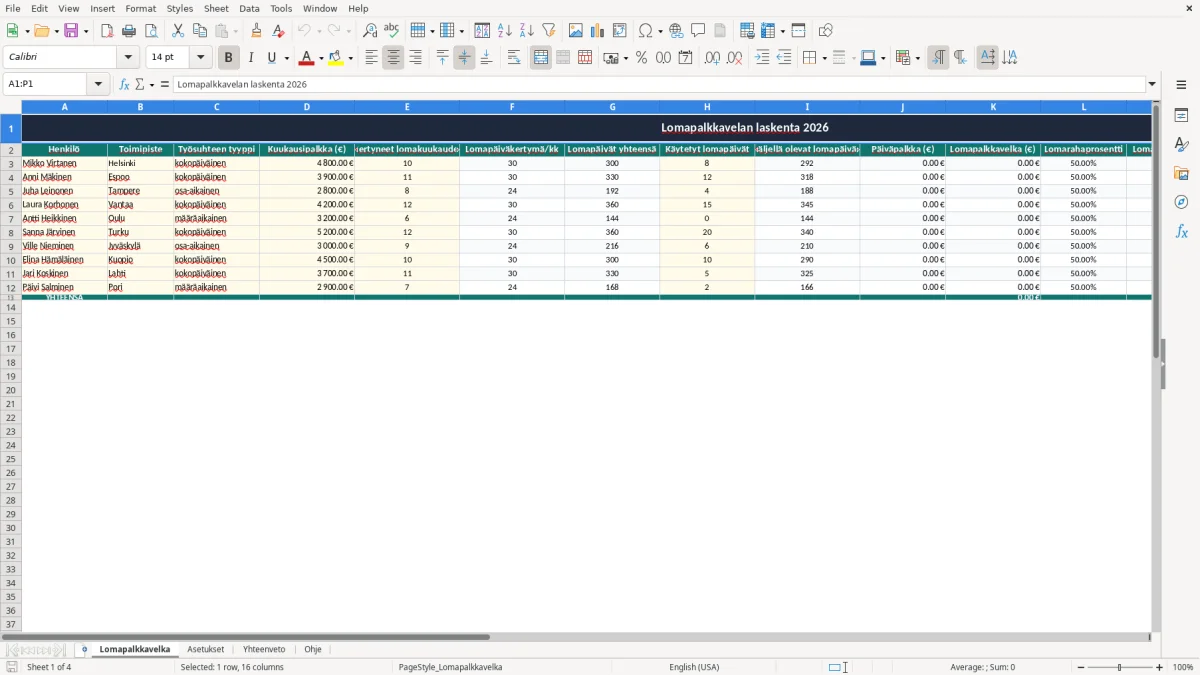Open the Find and Replace tool
1200x675 pixels.
pos(370,31)
